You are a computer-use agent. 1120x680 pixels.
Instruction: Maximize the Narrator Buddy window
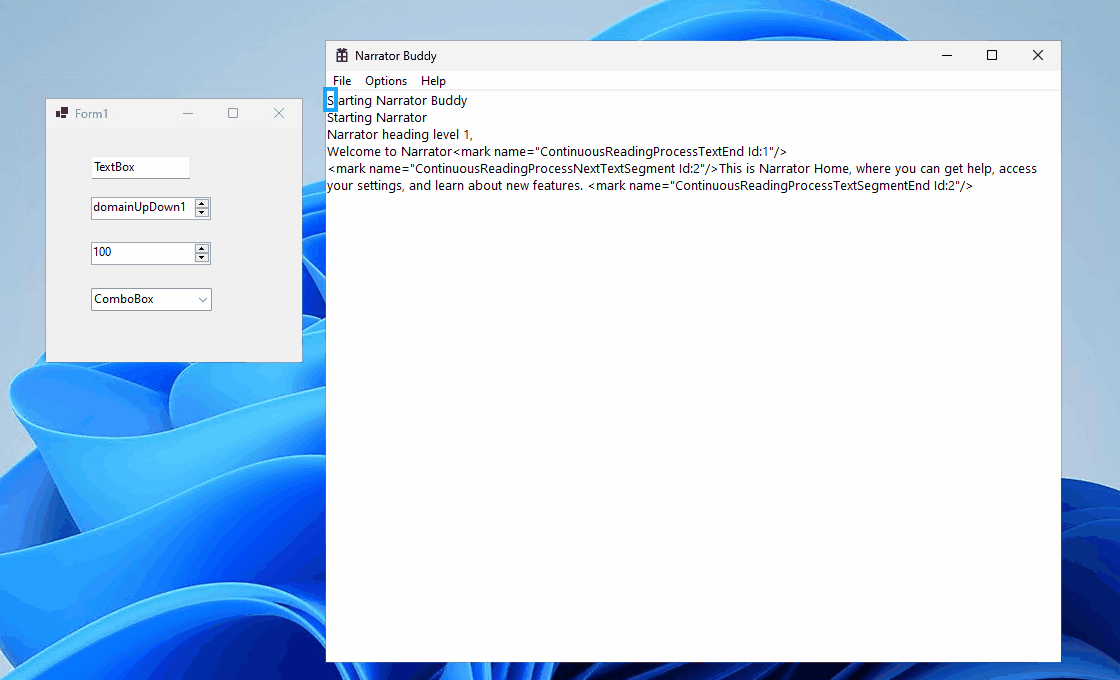(992, 56)
